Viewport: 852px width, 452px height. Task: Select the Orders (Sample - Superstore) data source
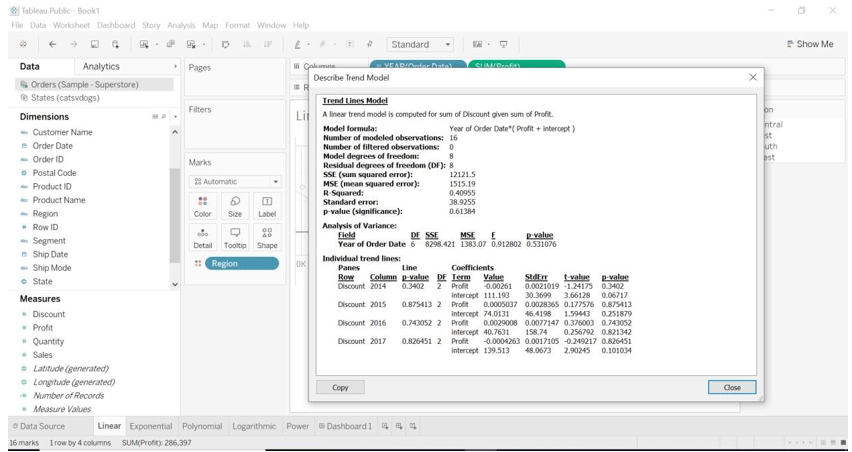pos(84,85)
